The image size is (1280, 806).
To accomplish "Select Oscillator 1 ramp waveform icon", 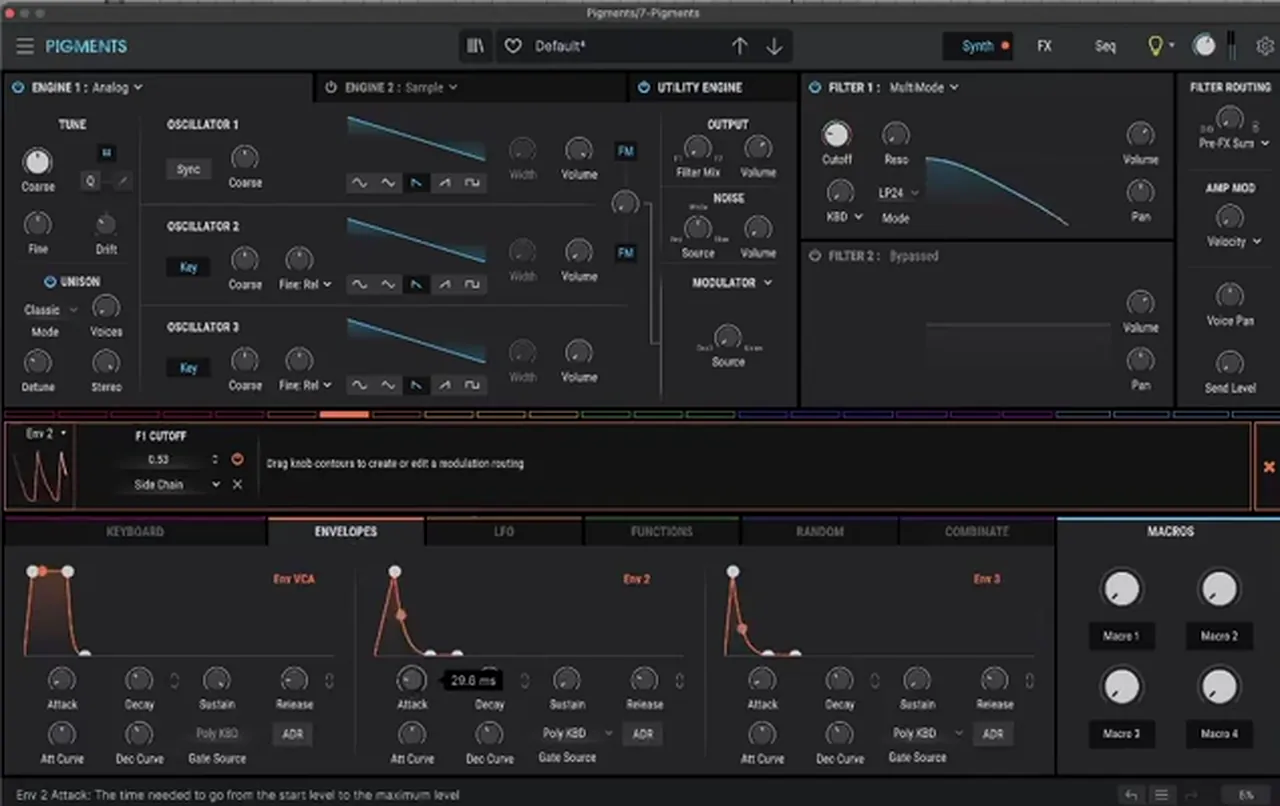I will point(445,183).
